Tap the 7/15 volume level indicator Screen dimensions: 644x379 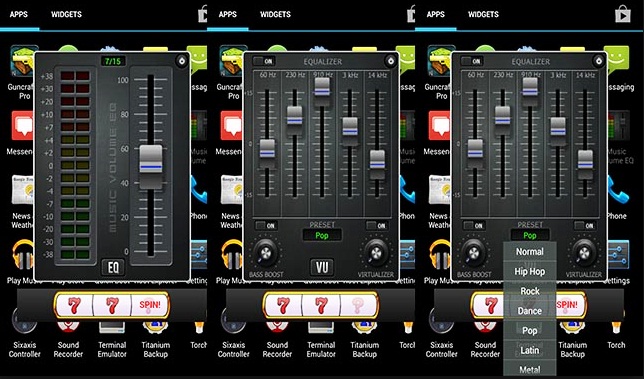(113, 61)
